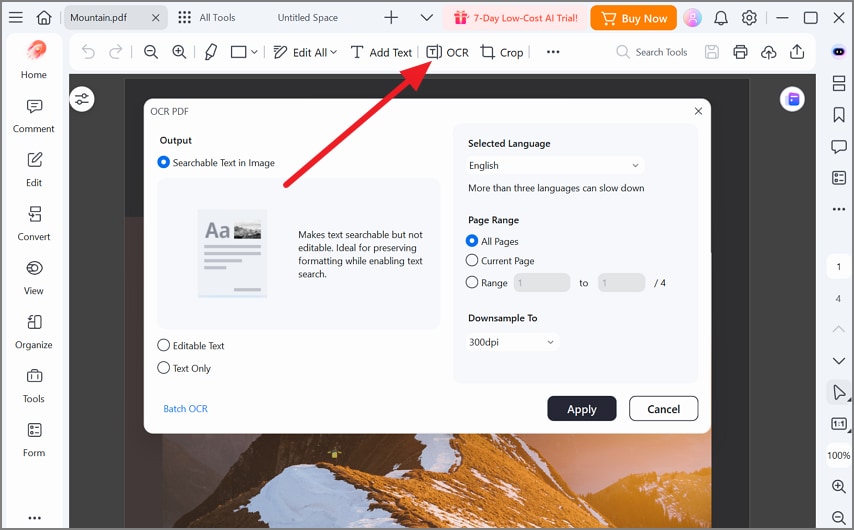Open Tools in sidebar
This screenshot has width=854, height=530.
pyautogui.click(x=34, y=386)
